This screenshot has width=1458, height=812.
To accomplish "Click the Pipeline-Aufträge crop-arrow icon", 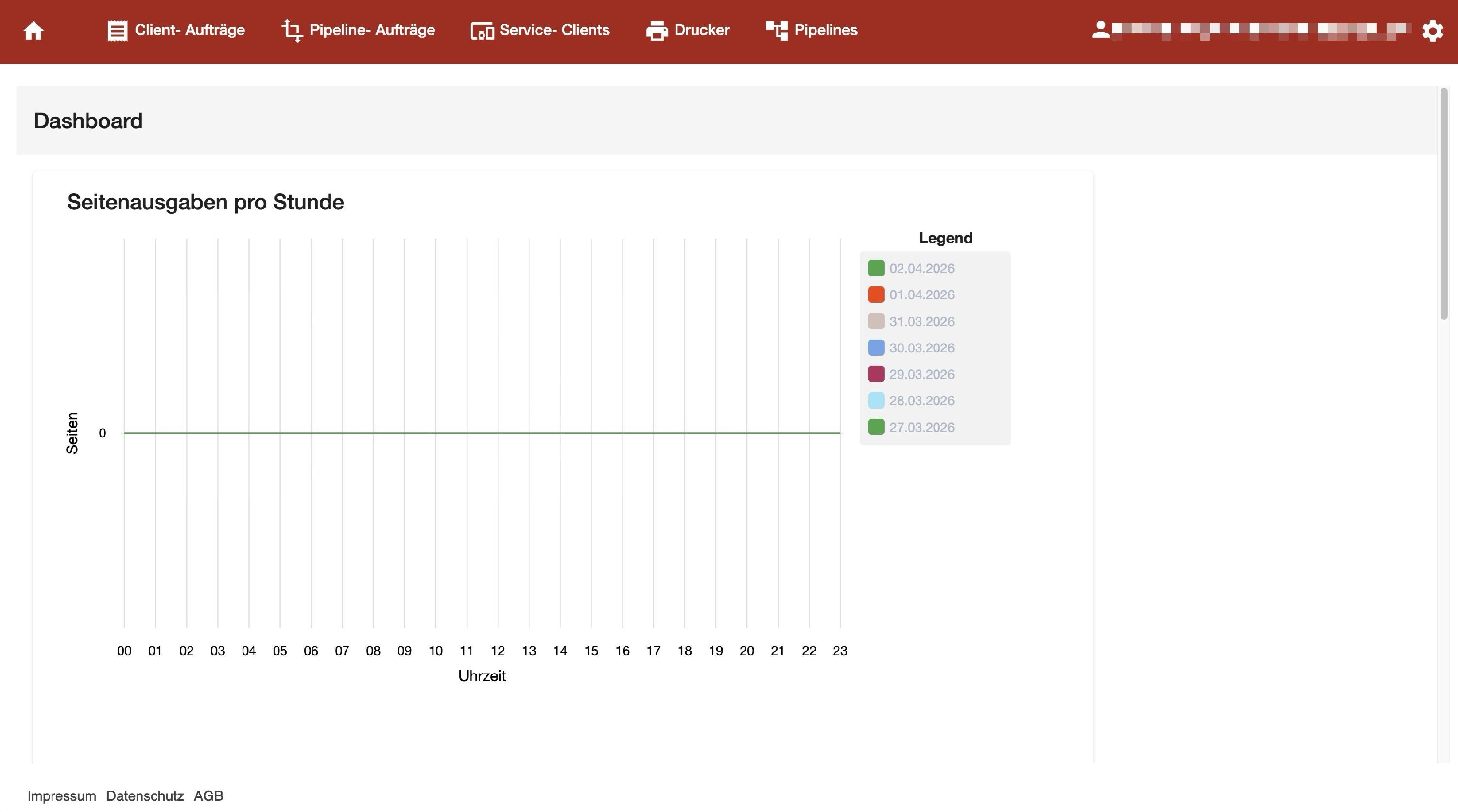I will click(x=292, y=31).
